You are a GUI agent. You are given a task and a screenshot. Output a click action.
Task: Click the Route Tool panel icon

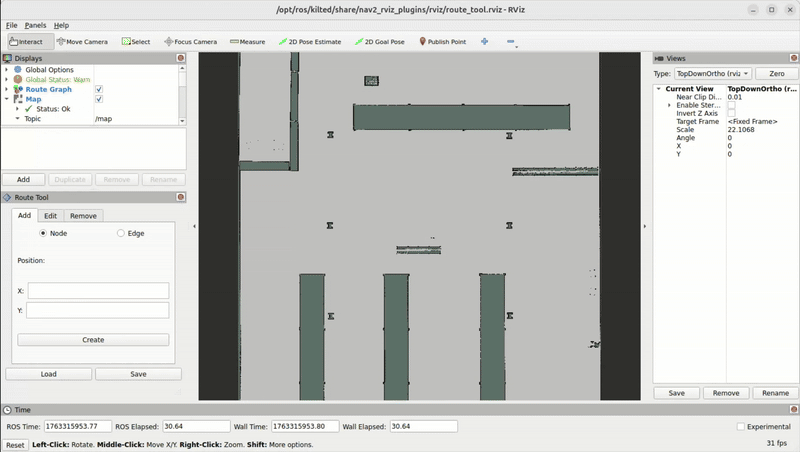[x=7, y=197]
